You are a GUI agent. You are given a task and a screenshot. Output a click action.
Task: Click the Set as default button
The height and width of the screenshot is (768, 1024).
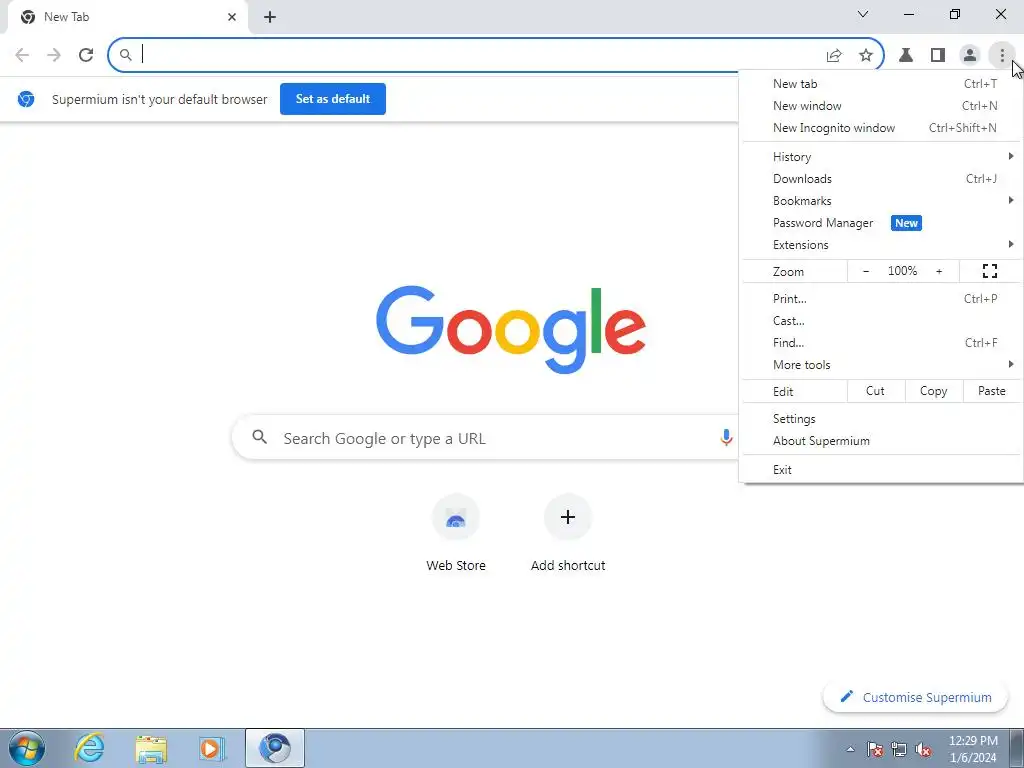[x=333, y=99]
